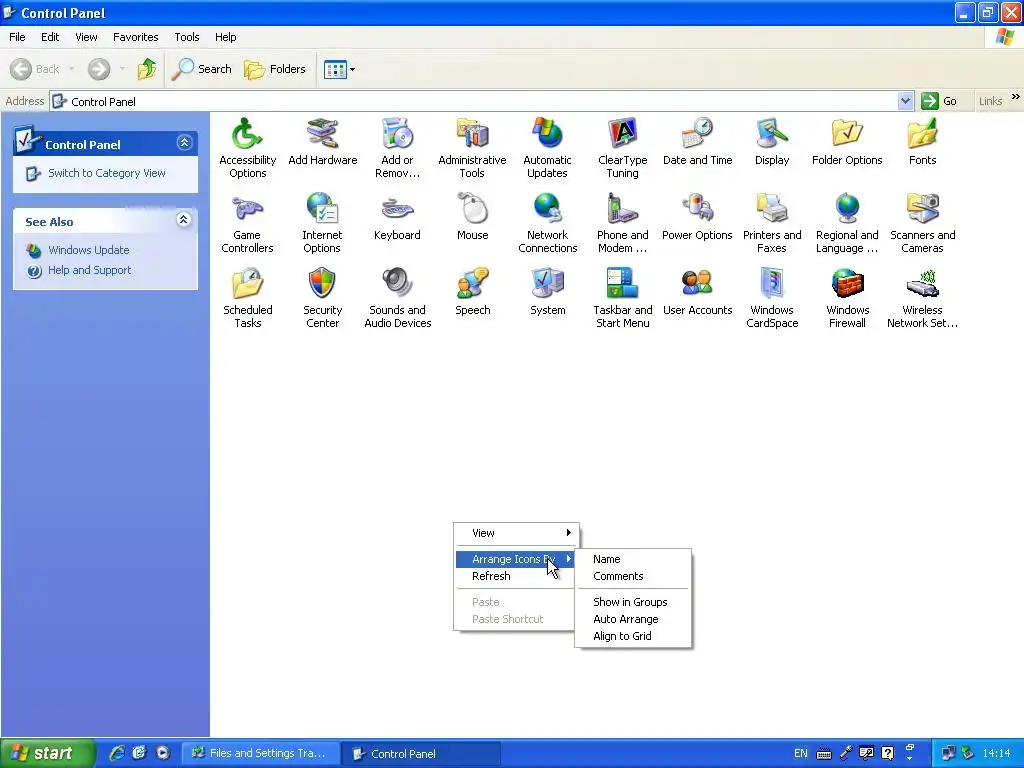Open the Start menu
Screen dimensions: 1024x768
pyautogui.click(x=48, y=753)
